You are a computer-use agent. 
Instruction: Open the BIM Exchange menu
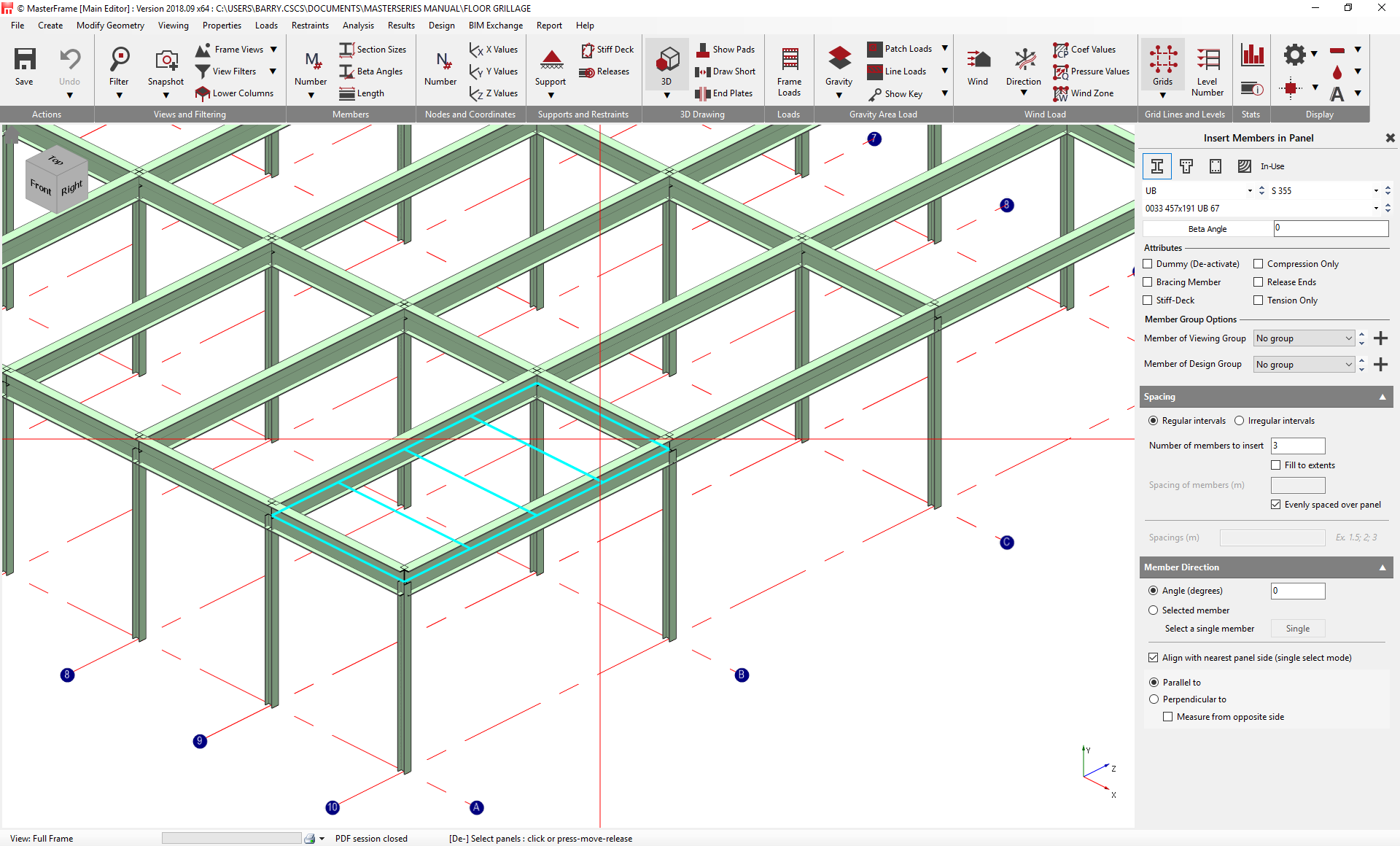pos(496,26)
